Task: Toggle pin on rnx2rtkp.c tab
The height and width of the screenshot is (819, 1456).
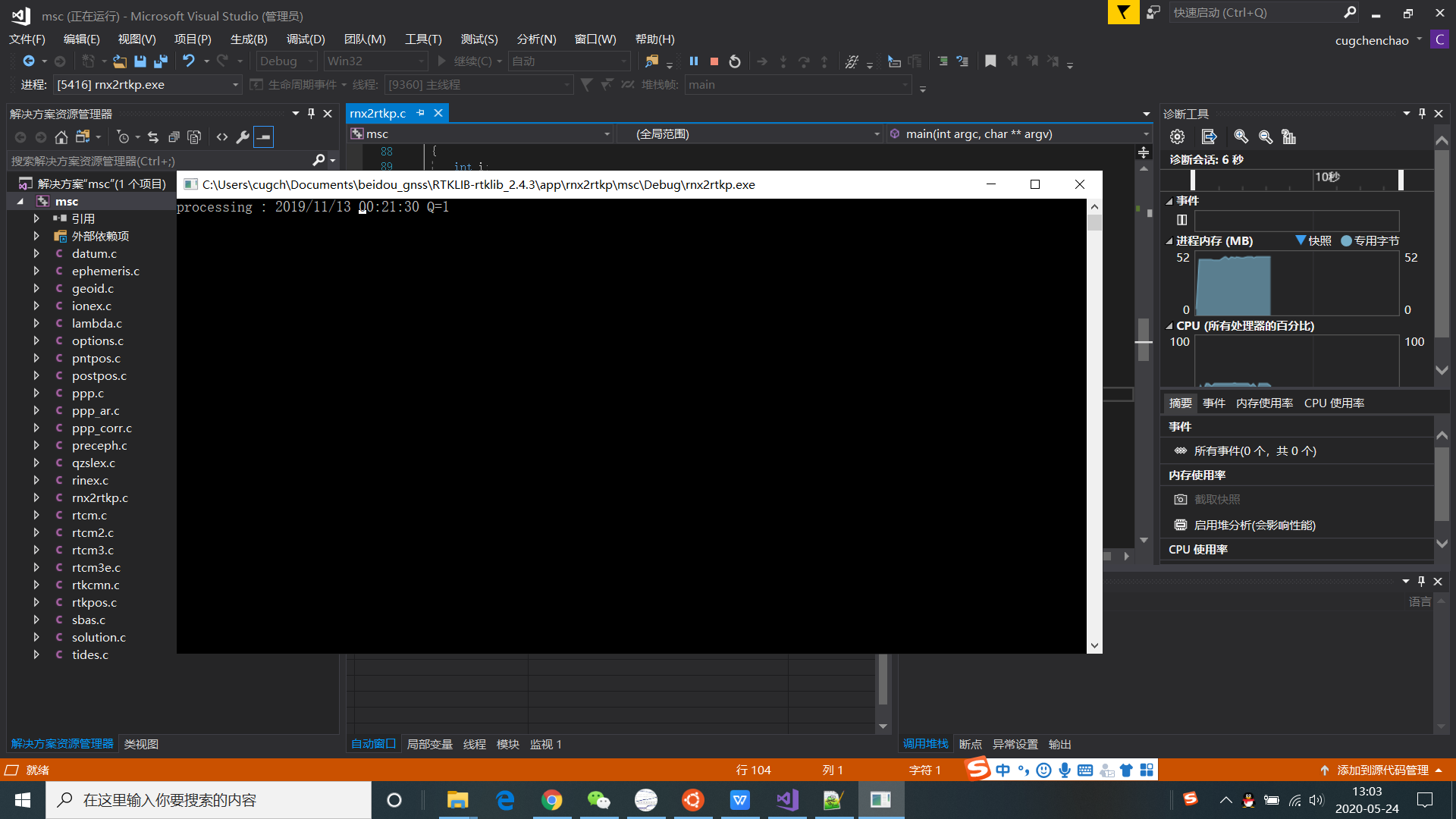Action: pos(420,113)
